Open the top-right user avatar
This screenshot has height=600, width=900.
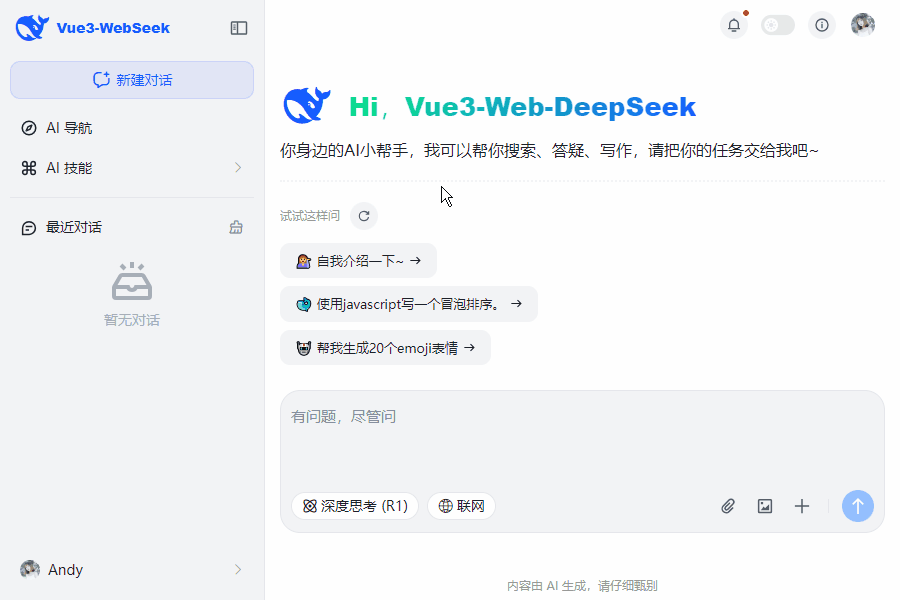(863, 25)
